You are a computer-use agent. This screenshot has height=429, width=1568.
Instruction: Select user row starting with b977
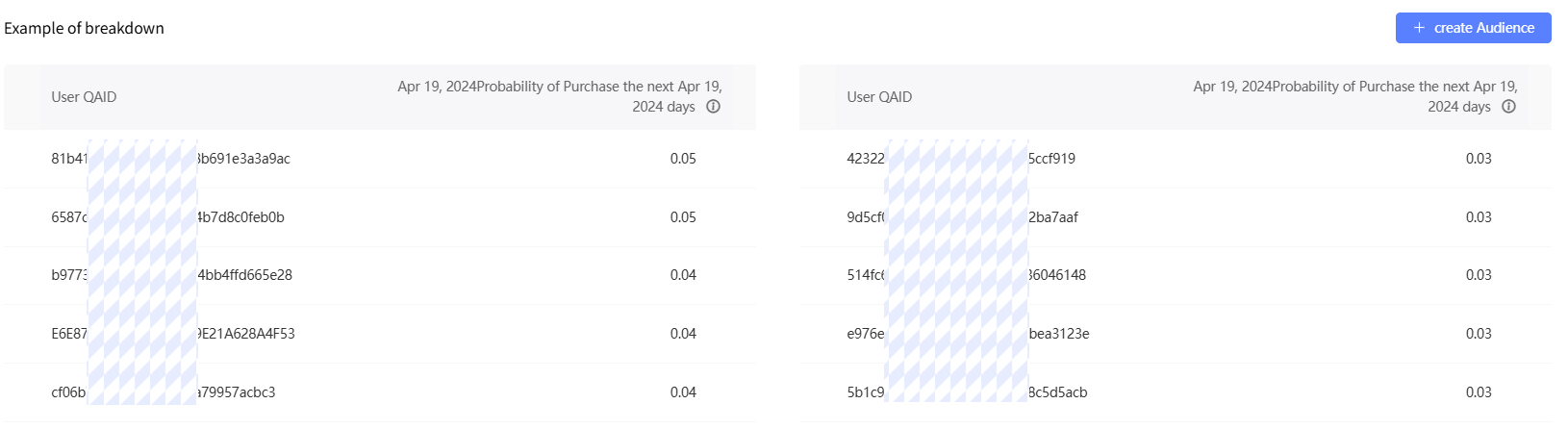379,275
